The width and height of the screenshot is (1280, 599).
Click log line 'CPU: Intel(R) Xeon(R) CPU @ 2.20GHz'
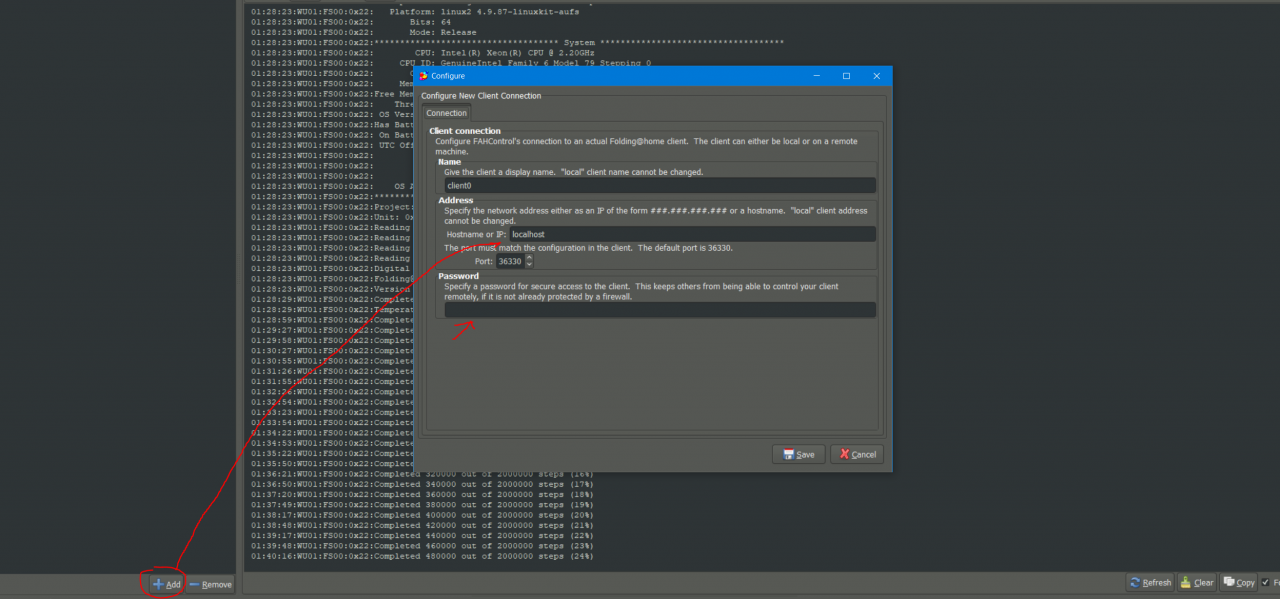(x=425, y=52)
